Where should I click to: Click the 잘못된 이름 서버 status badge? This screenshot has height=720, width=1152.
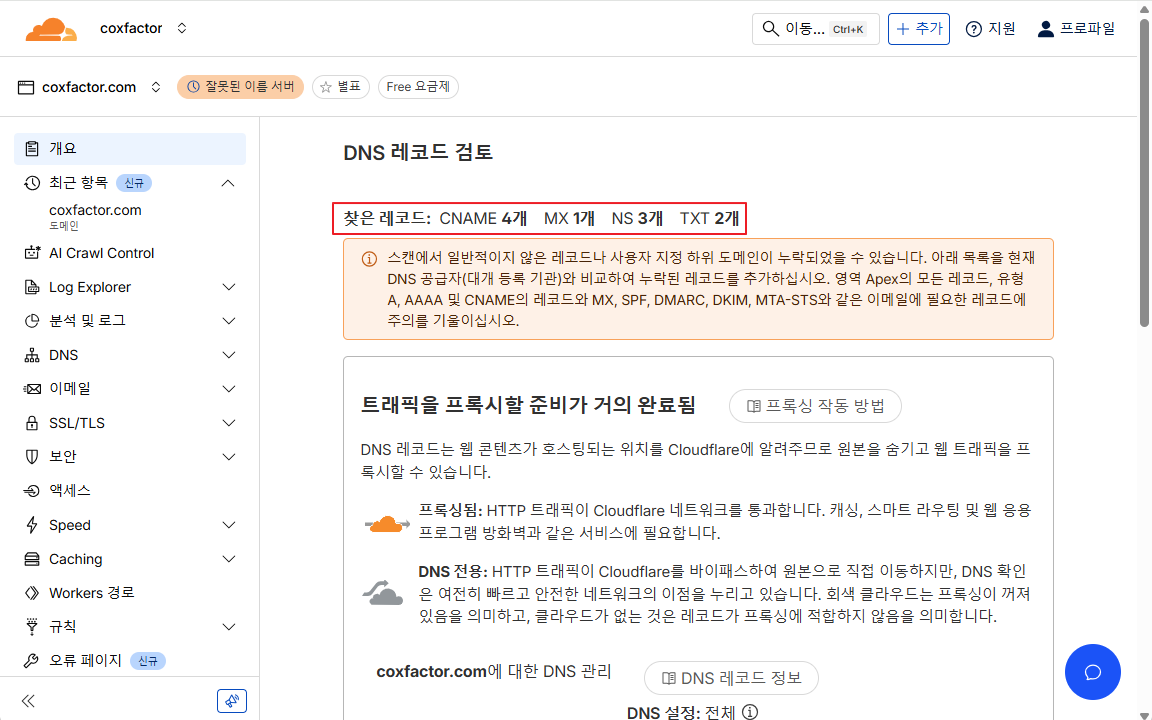[x=240, y=87]
